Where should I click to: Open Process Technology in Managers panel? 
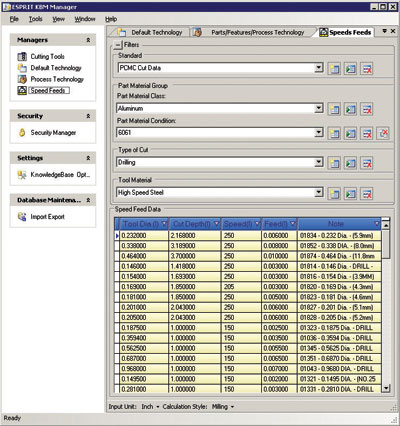coord(50,79)
